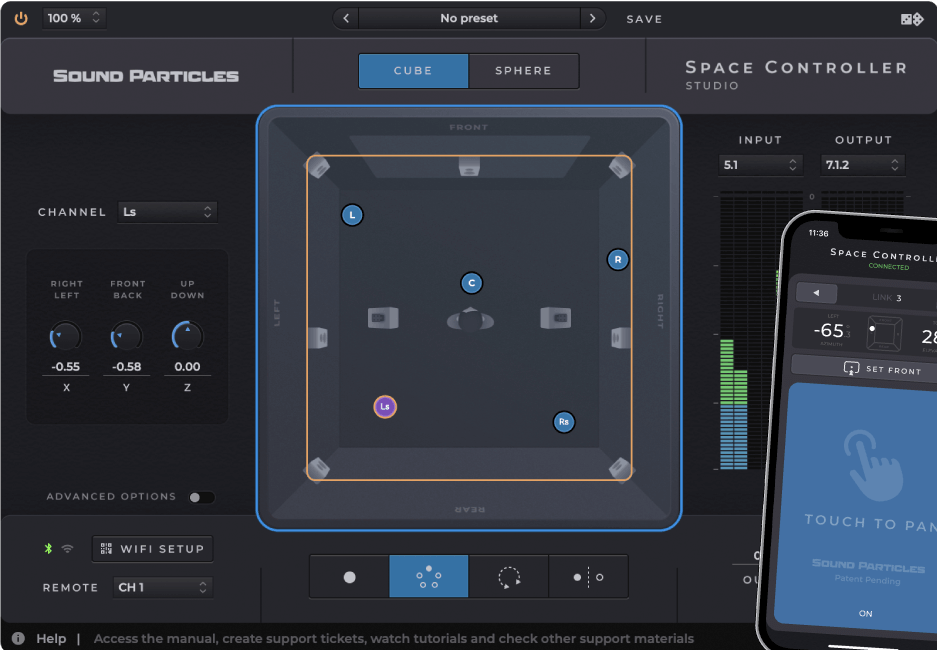This screenshot has width=937, height=650.
Task: Open the Input format dropdown 5.1
Action: tap(760, 165)
